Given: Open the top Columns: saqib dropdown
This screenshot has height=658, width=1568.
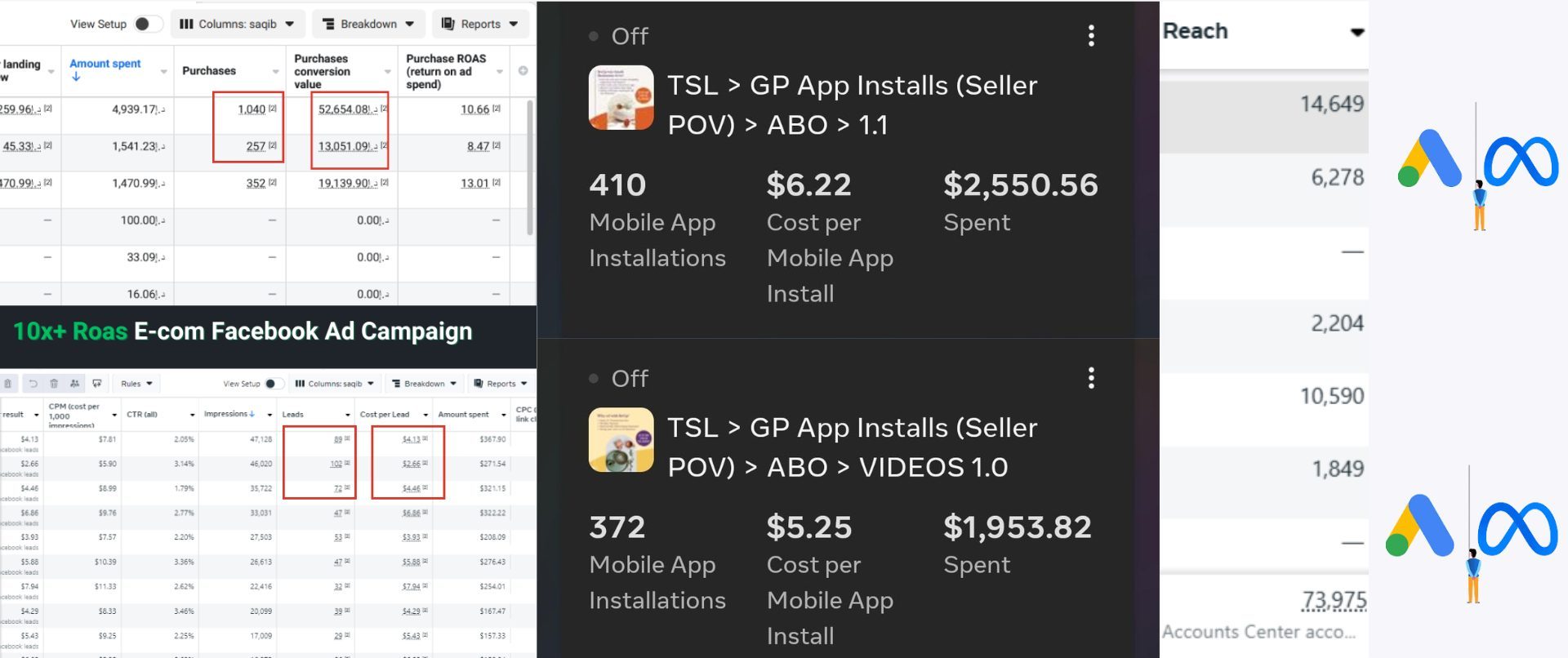Looking at the screenshot, I should click(237, 24).
